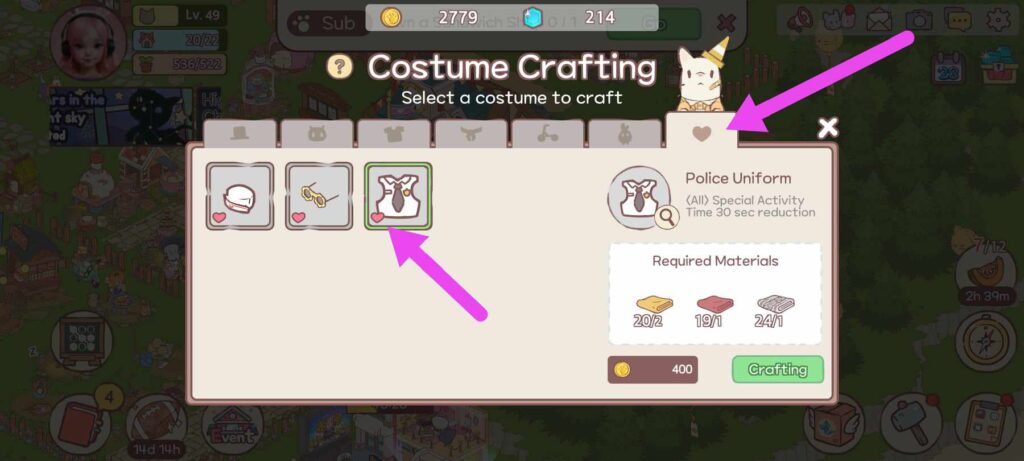
Task: Open the Event button
Action: (x=232, y=428)
